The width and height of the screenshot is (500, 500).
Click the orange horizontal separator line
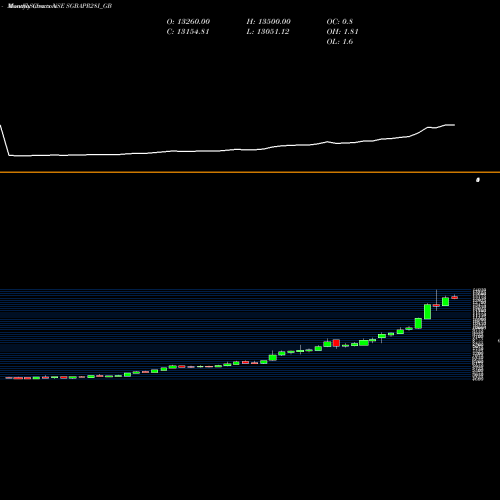[250, 172]
